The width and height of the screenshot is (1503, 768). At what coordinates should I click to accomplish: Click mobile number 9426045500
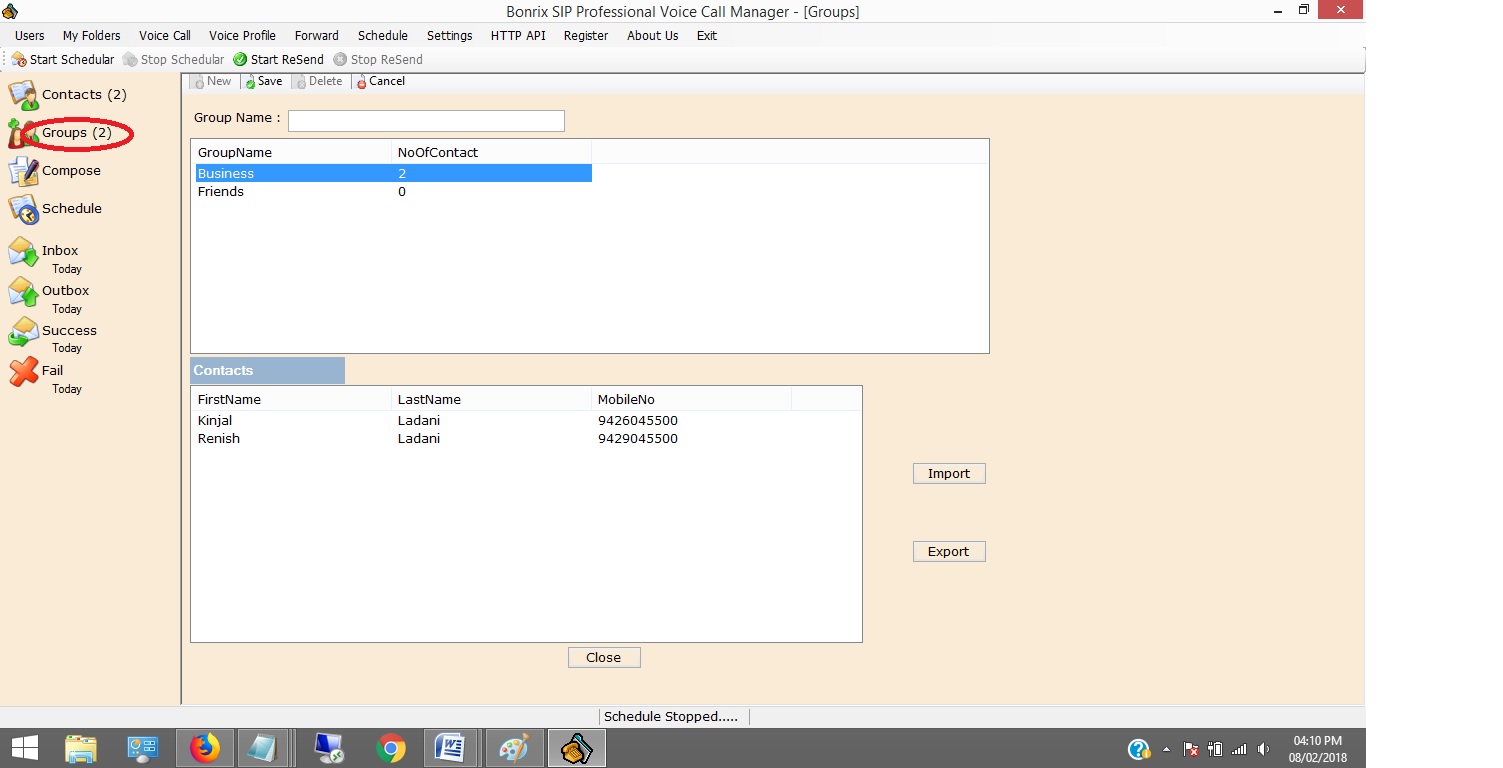pyautogui.click(x=638, y=421)
